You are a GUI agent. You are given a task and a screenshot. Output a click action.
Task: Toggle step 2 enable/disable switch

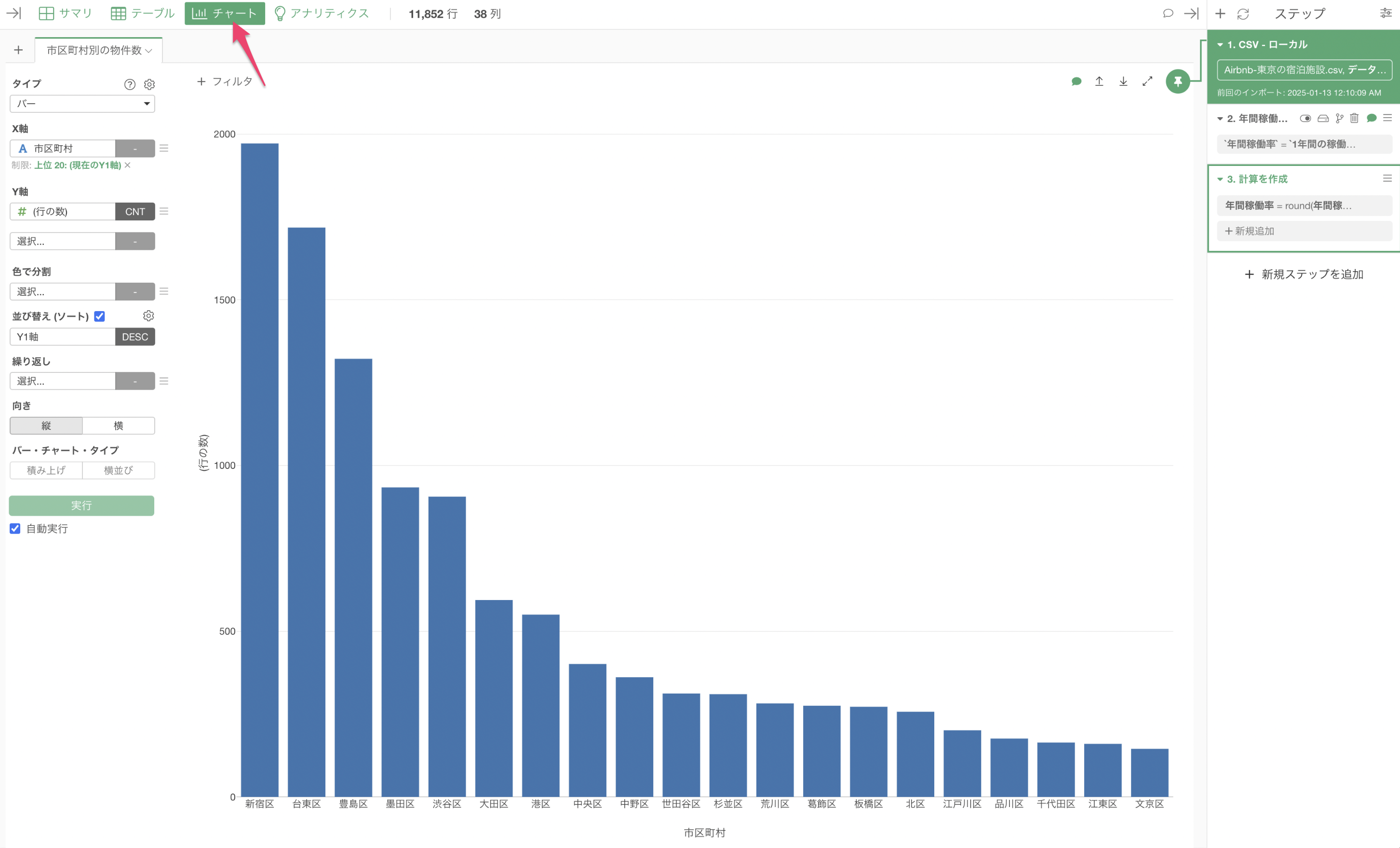click(1305, 118)
